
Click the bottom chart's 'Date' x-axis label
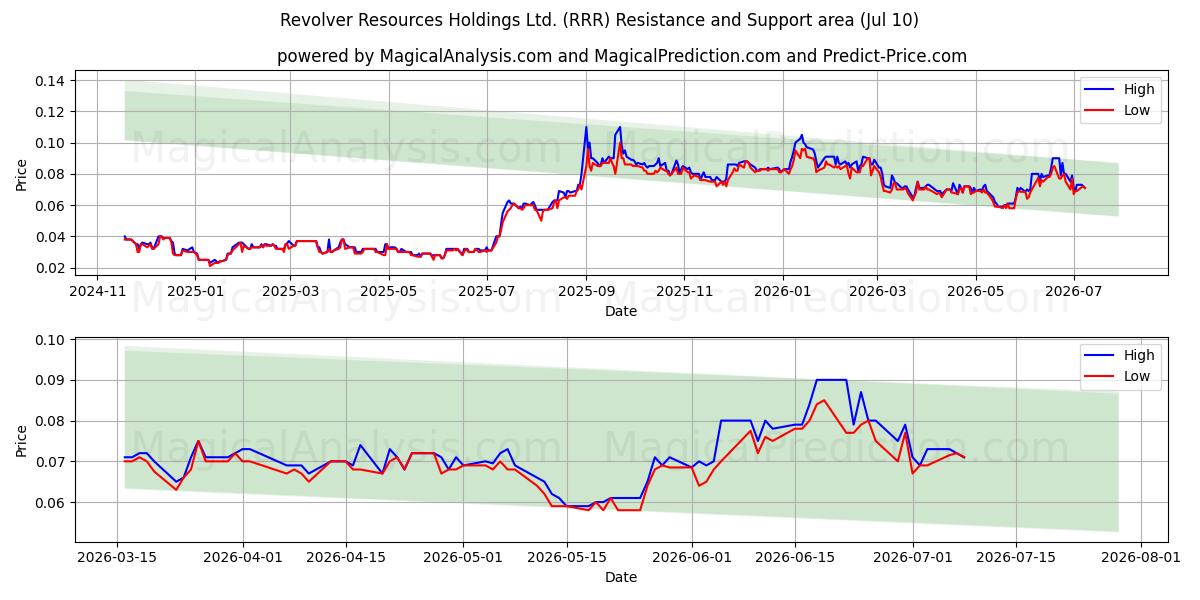click(x=621, y=577)
